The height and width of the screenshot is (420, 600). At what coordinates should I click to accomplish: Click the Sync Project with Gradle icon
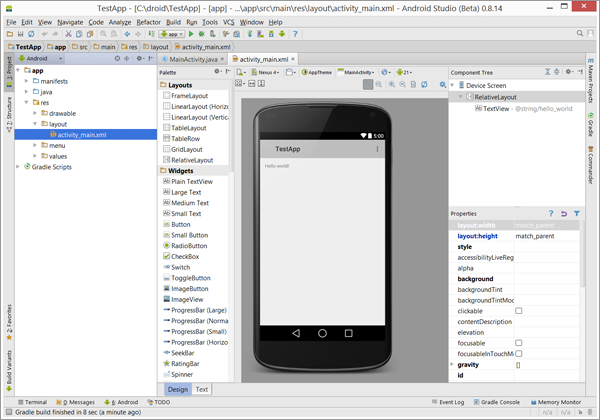click(x=249, y=34)
